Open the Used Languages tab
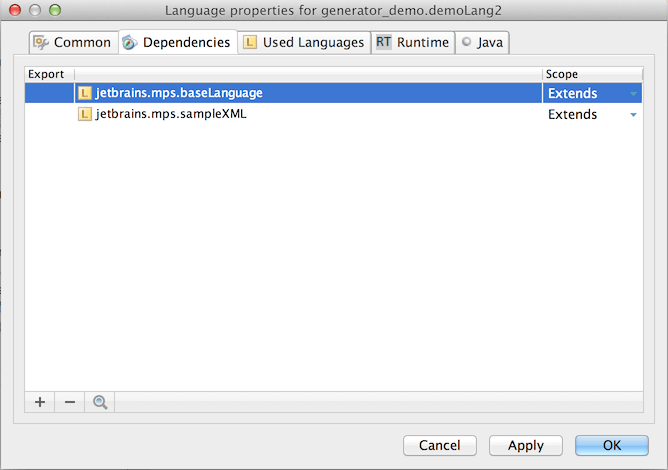The width and height of the screenshot is (668, 470). (303, 43)
